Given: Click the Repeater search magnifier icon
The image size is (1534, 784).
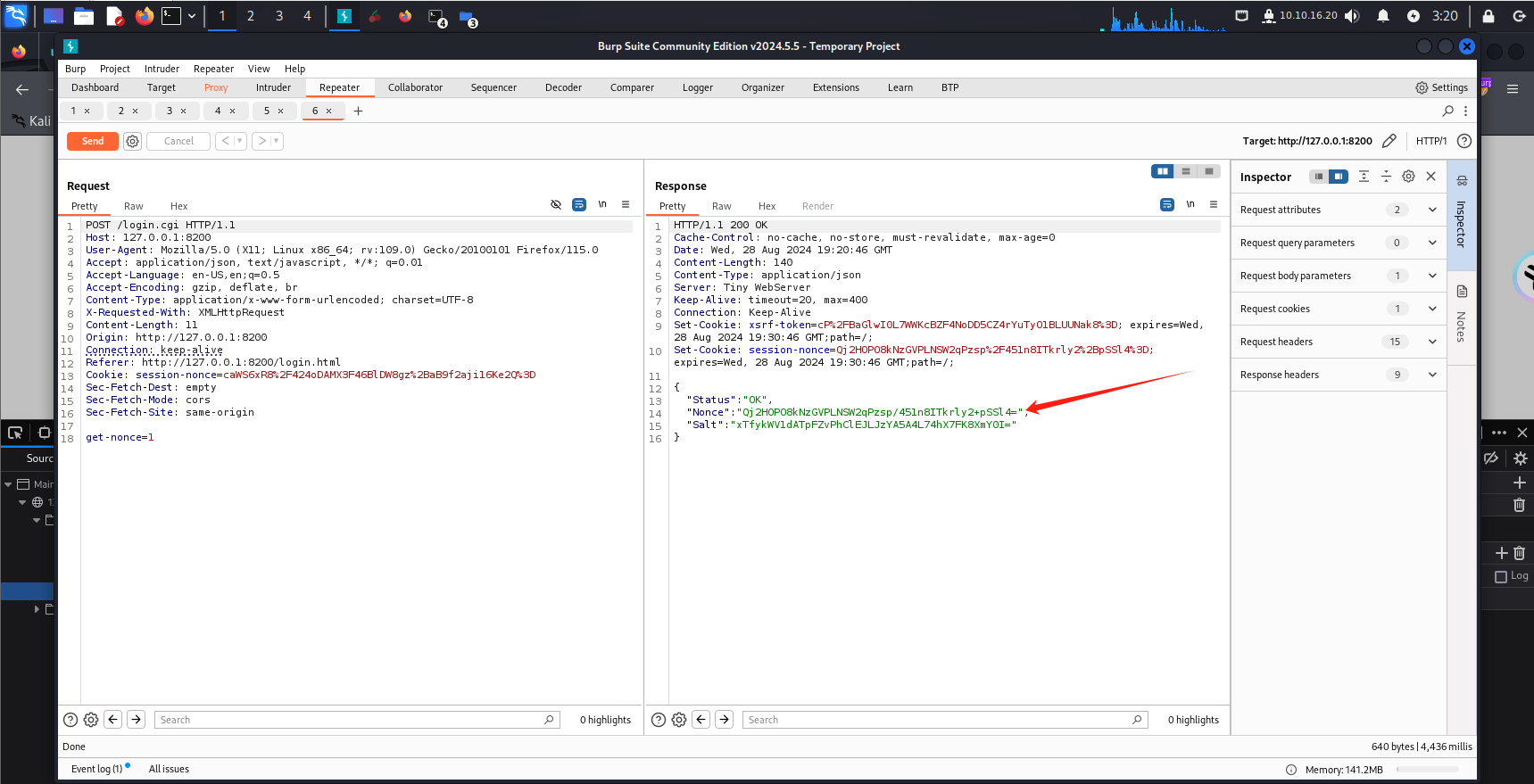Looking at the screenshot, I should coord(1447,111).
